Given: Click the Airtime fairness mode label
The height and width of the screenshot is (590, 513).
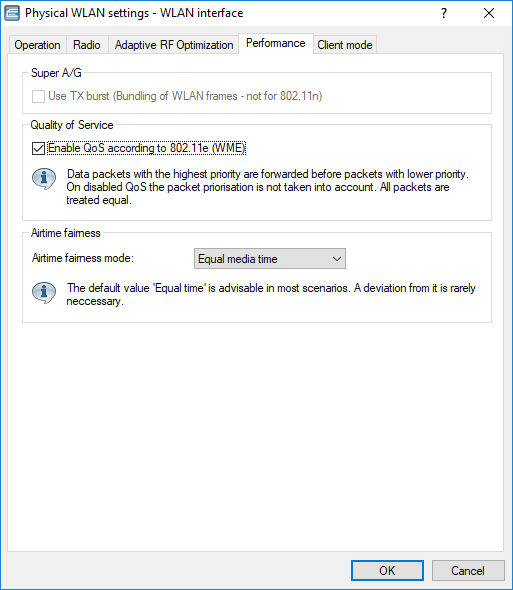Looking at the screenshot, I should 83,258.
